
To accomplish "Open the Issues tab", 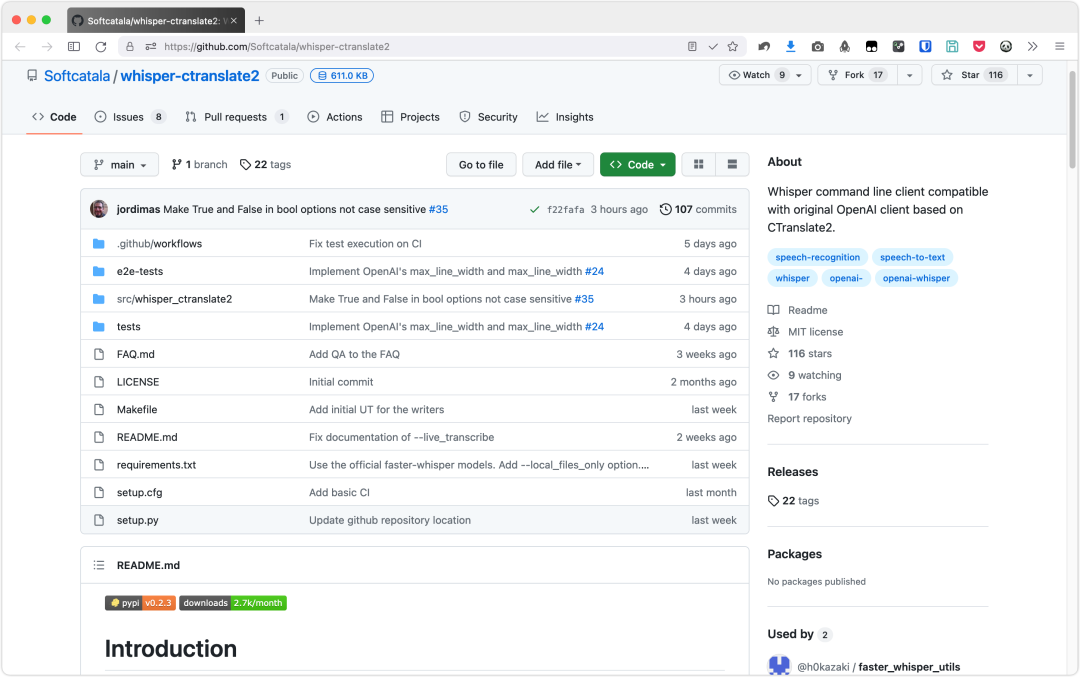I will [x=130, y=117].
